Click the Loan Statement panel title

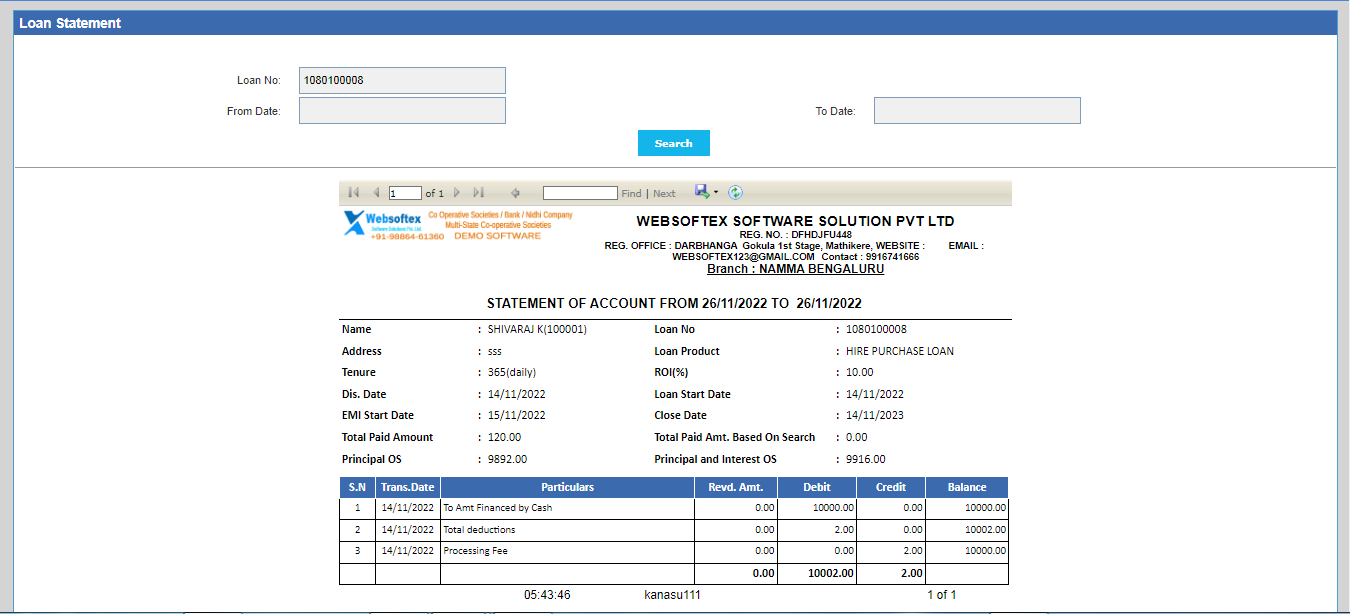70,23
